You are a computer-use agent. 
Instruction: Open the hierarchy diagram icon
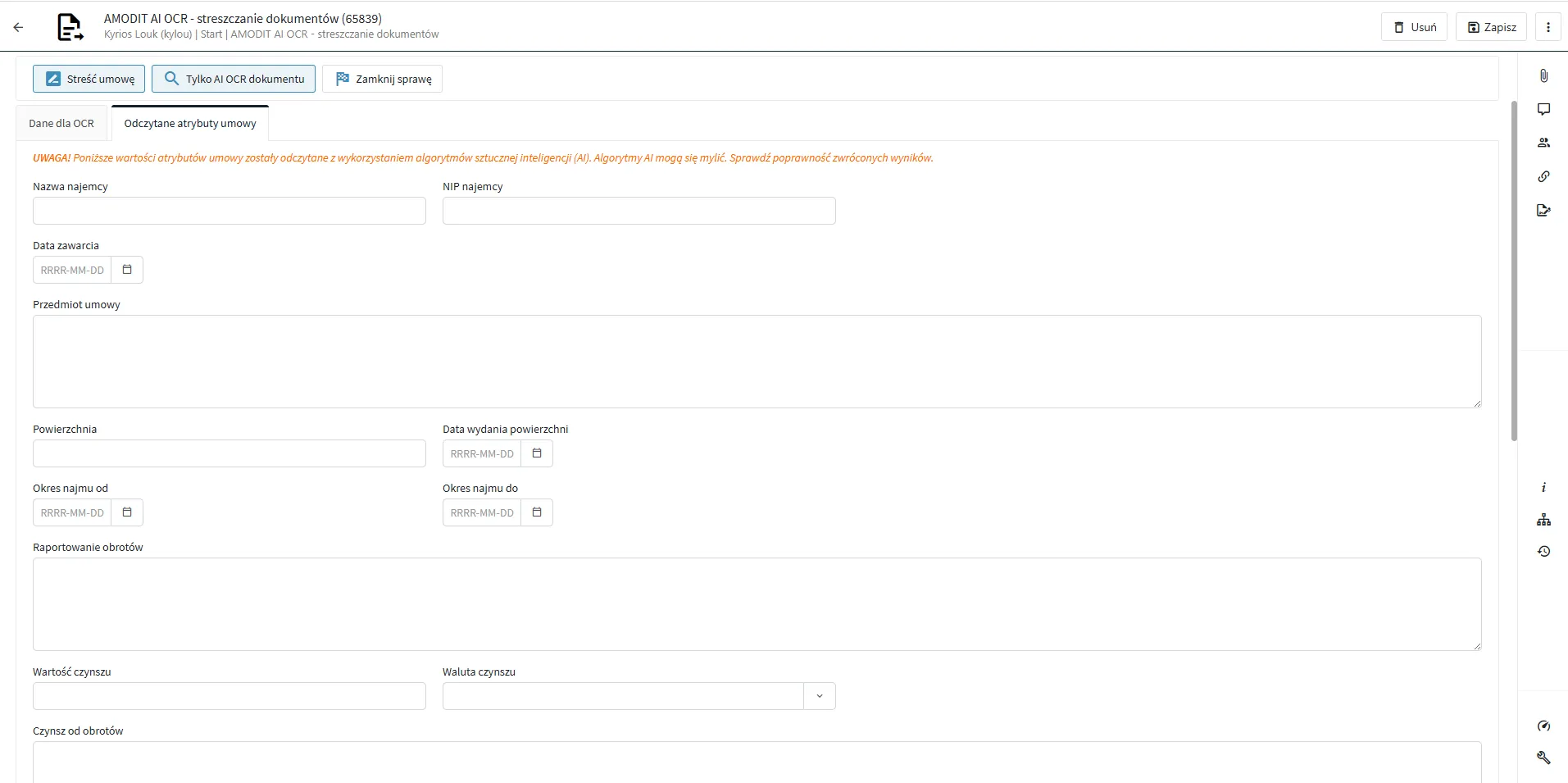pos(1543,520)
